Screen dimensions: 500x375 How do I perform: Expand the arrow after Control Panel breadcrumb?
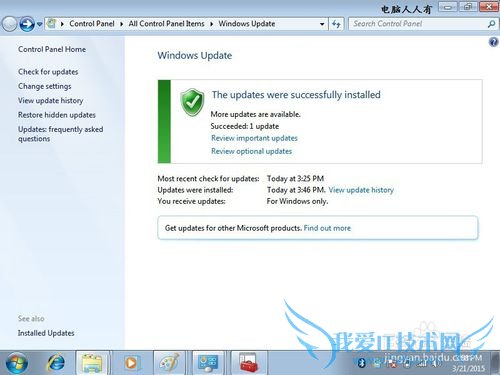click(121, 24)
